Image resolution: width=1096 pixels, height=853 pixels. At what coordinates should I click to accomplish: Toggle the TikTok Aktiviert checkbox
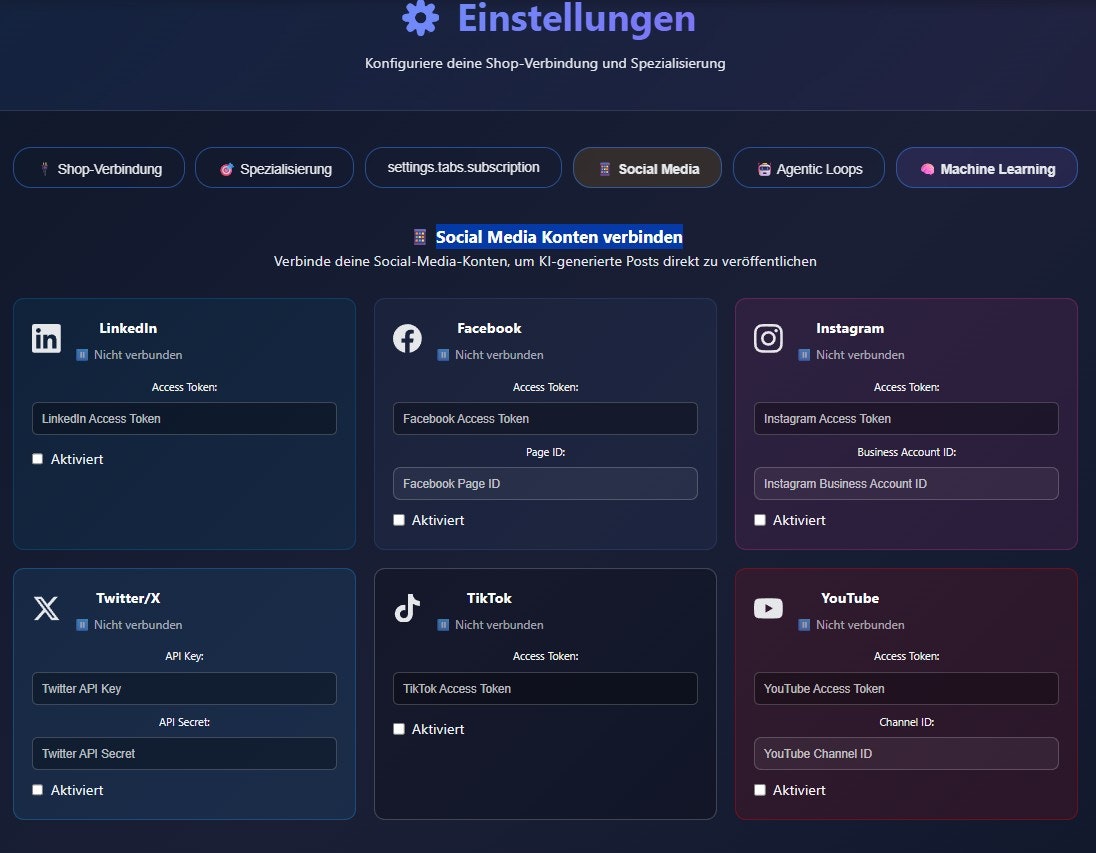coord(399,729)
